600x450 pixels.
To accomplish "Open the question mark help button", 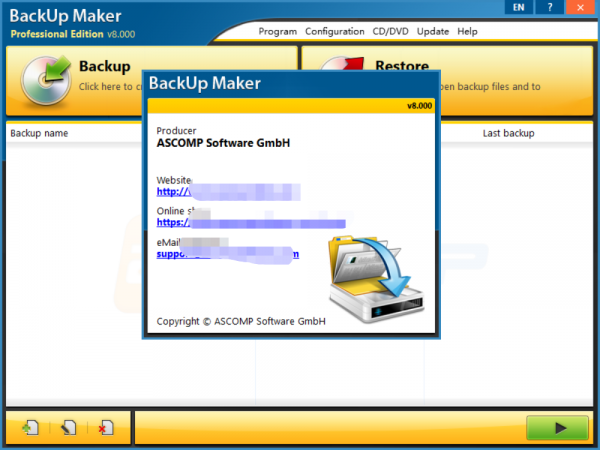I will [x=548, y=7].
